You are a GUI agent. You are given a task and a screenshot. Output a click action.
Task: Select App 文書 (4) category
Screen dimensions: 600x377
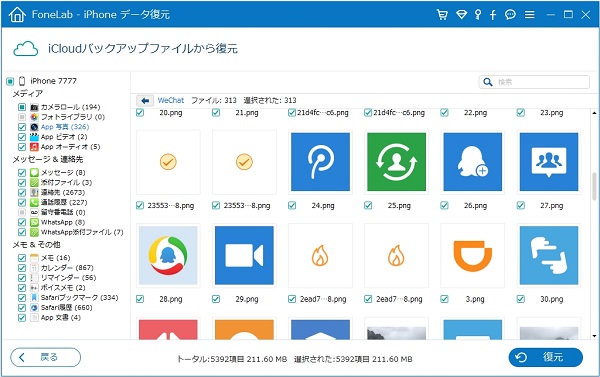pos(61,318)
